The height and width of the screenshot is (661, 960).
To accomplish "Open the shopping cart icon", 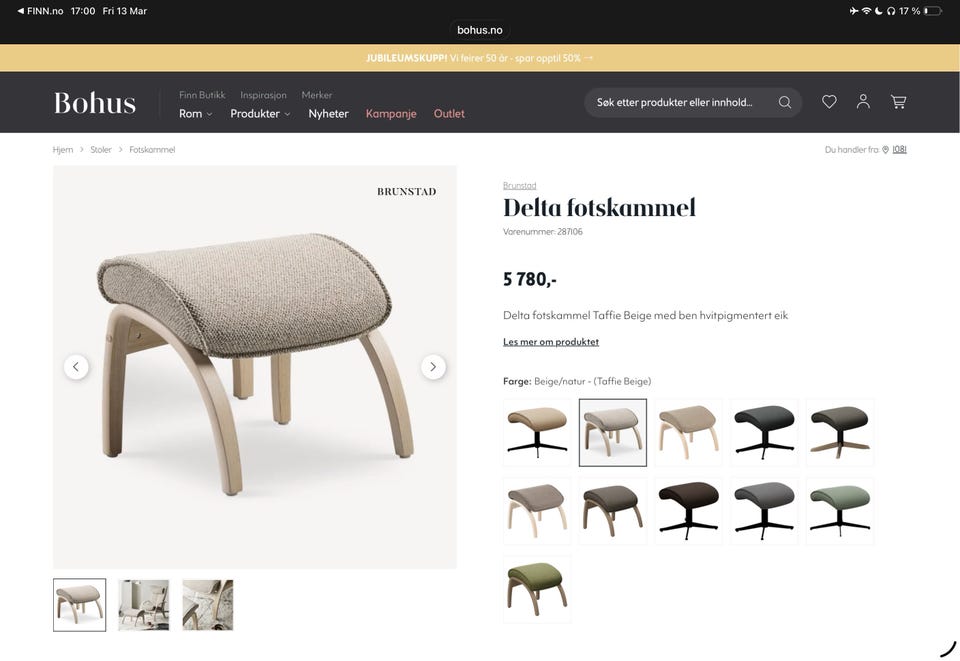I will coord(898,102).
